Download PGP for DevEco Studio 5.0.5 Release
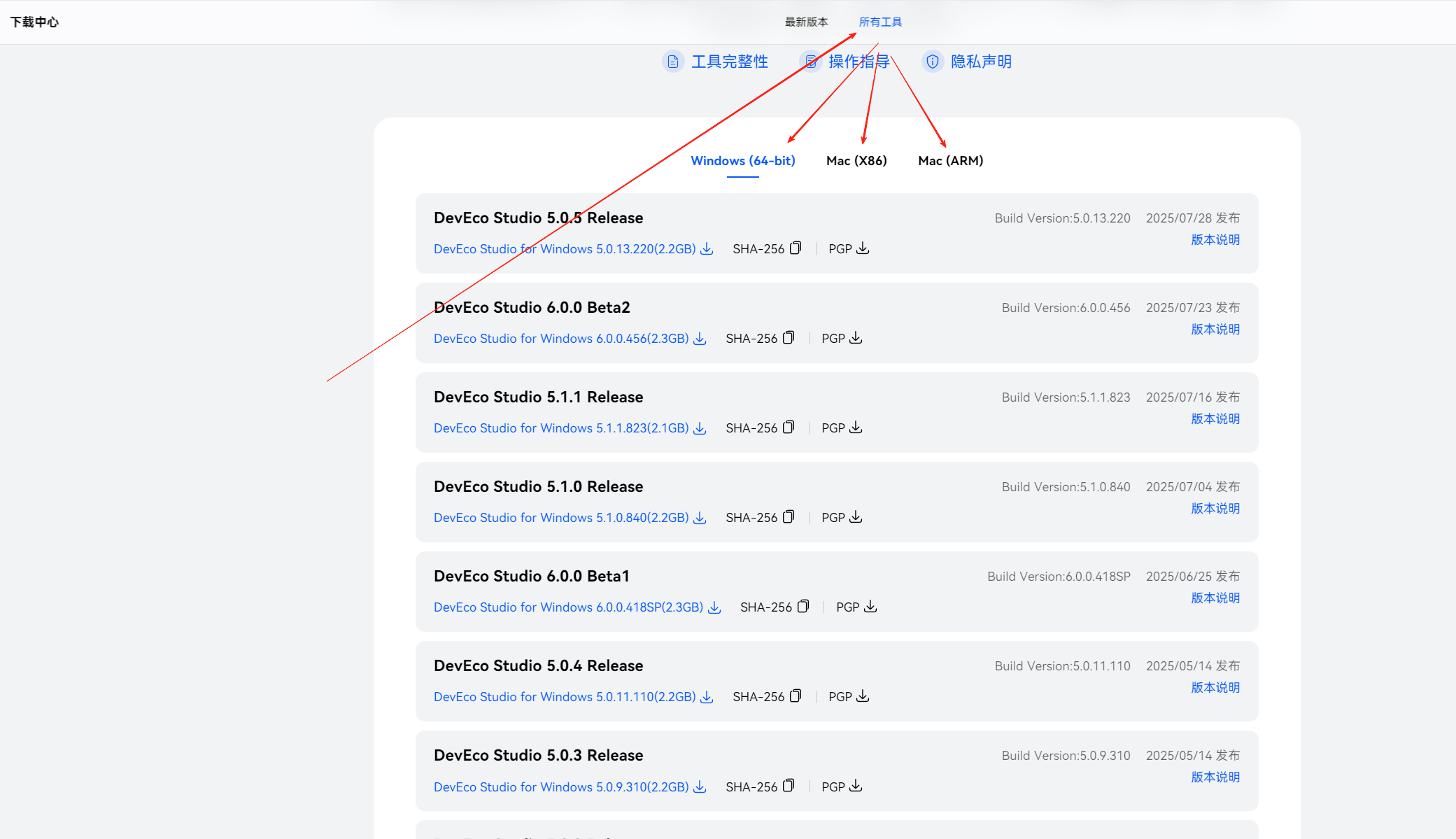The image size is (1456, 839). 863,248
